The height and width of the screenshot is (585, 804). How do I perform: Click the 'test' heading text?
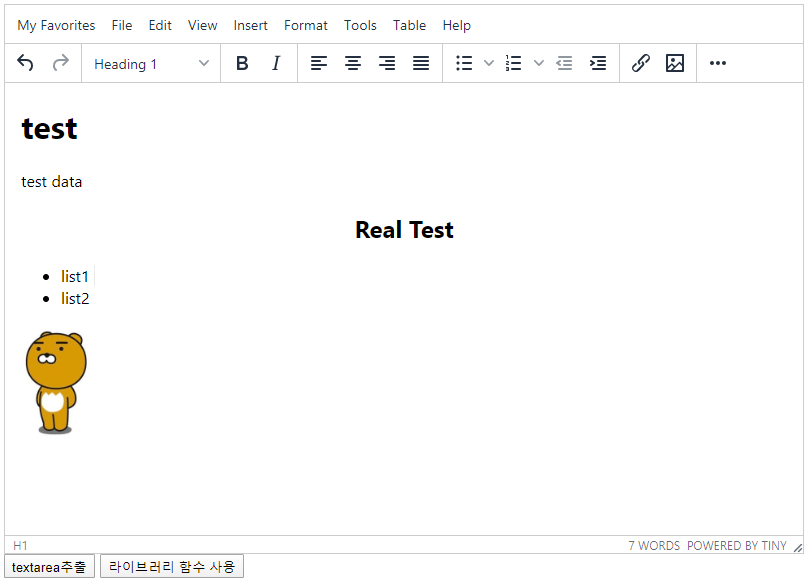[49, 128]
